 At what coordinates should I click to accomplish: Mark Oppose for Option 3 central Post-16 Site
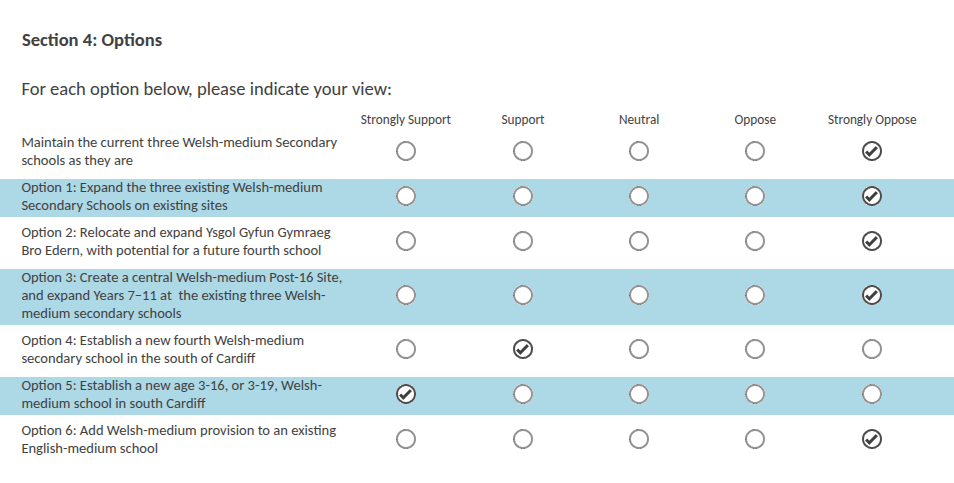coord(755,295)
